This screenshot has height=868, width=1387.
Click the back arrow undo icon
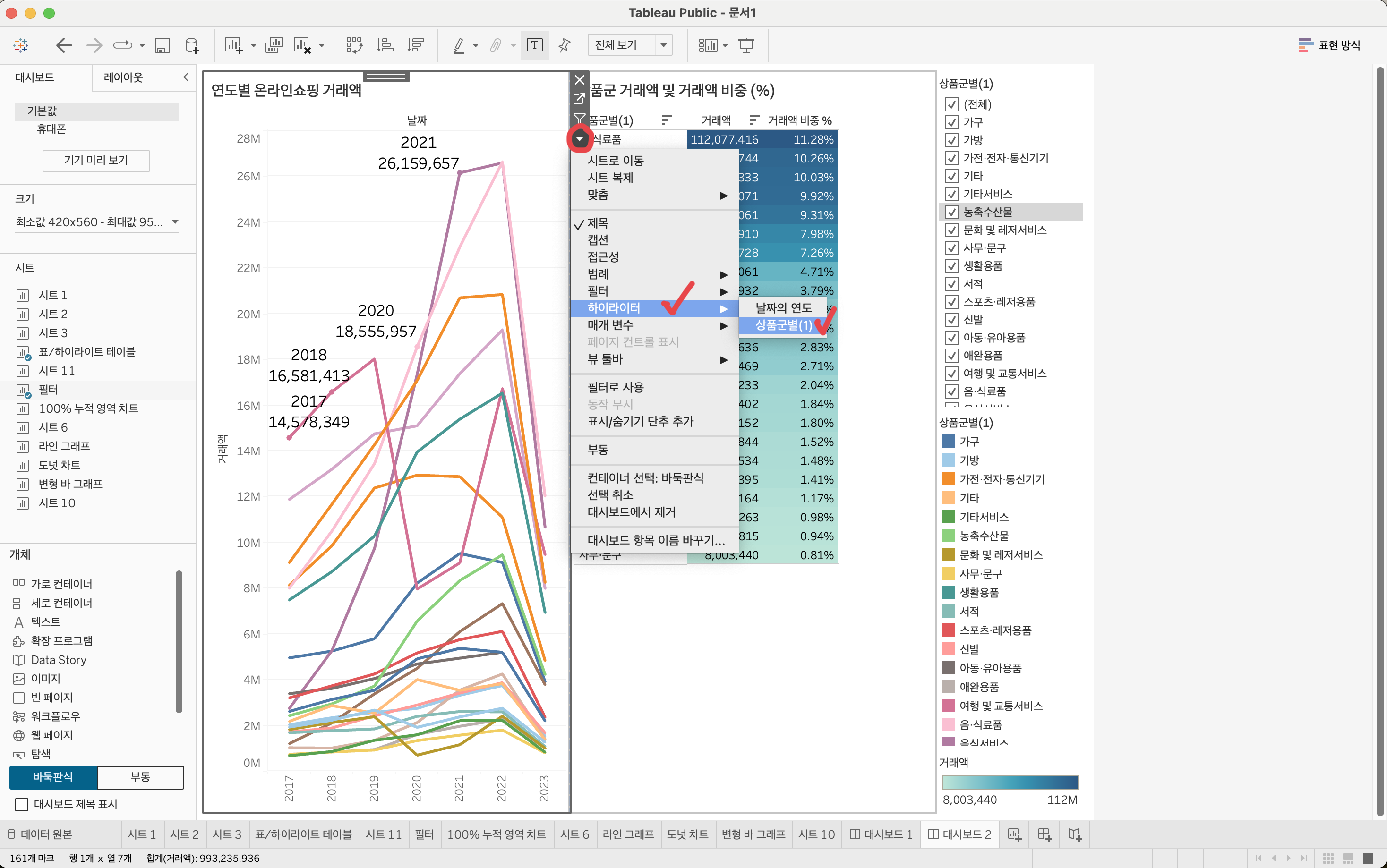64,45
